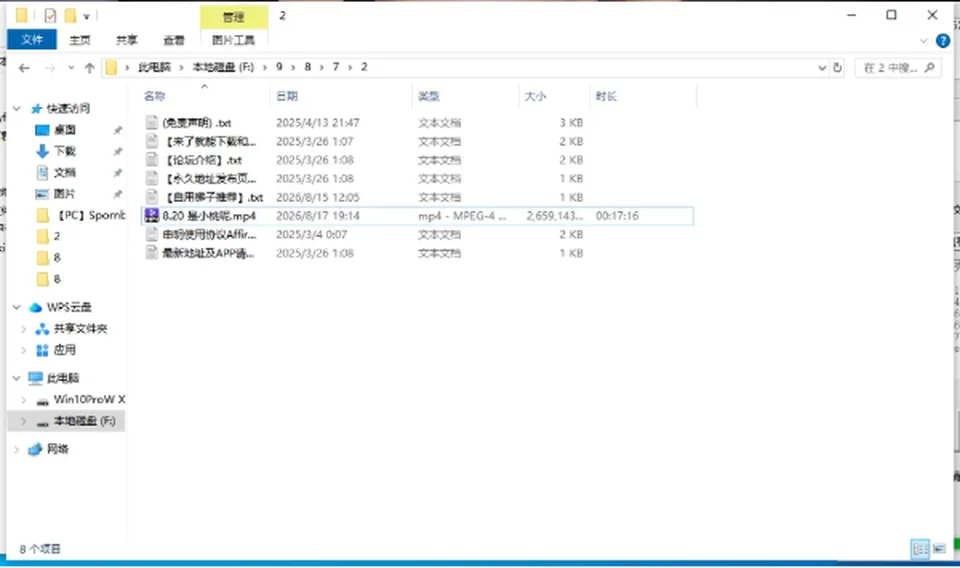Click the 00:17:16 duration cell
The width and height of the screenshot is (960, 568).
(x=617, y=216)
